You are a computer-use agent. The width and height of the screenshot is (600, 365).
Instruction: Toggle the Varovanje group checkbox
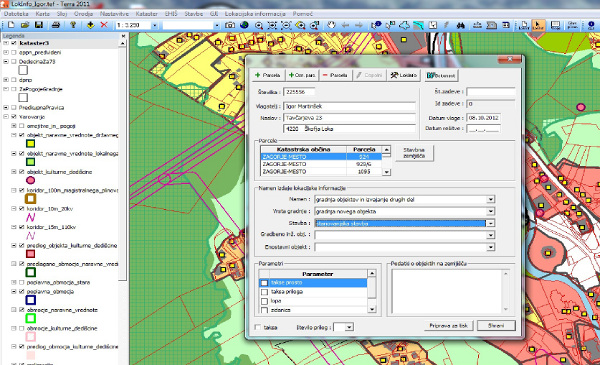click(x=14, y=117)
